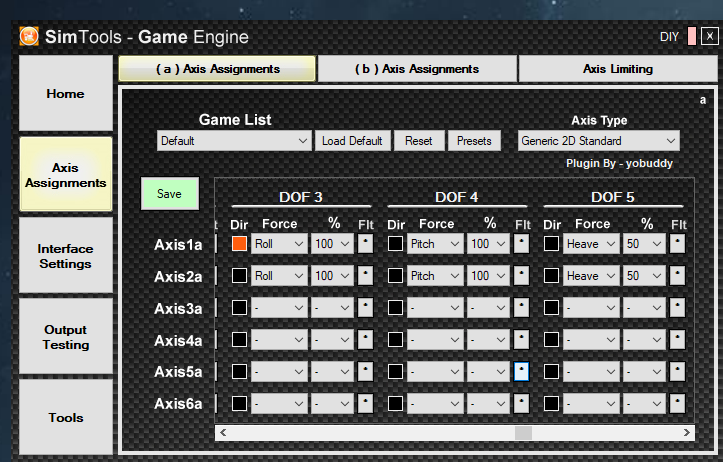This screenshot has height=462, width=723.
Task: Toggle Dir box for Axis2a DOF 3
Action: pos(239,276)
